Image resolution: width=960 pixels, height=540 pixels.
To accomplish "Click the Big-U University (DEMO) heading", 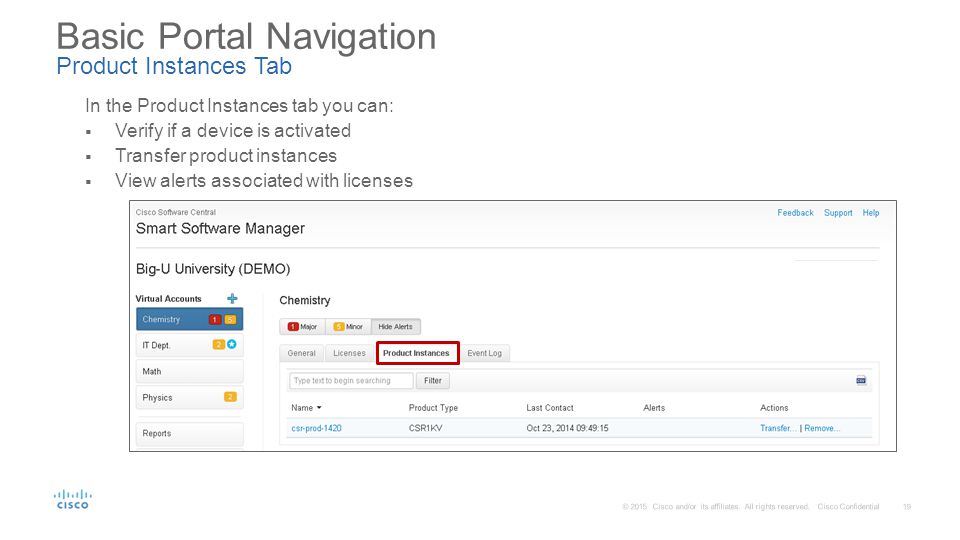I will click(213, 269).
